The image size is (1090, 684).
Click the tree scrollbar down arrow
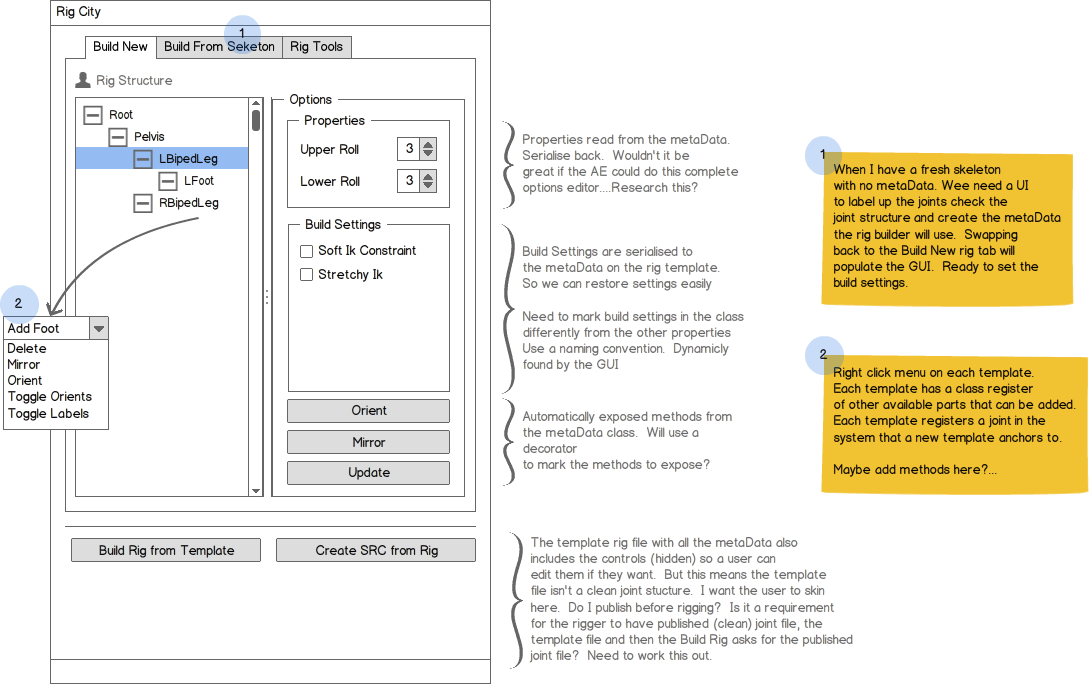pos(256,491)
